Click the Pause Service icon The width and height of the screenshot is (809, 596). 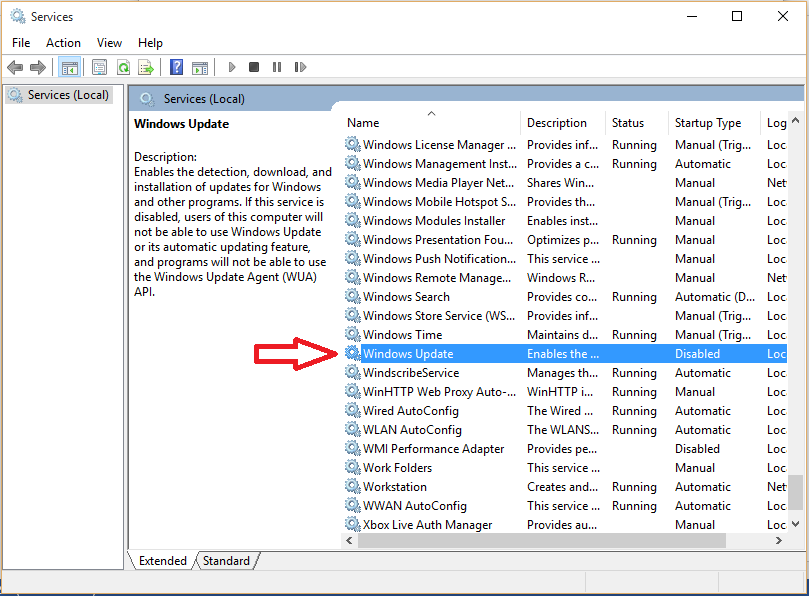tap(277, 67)
